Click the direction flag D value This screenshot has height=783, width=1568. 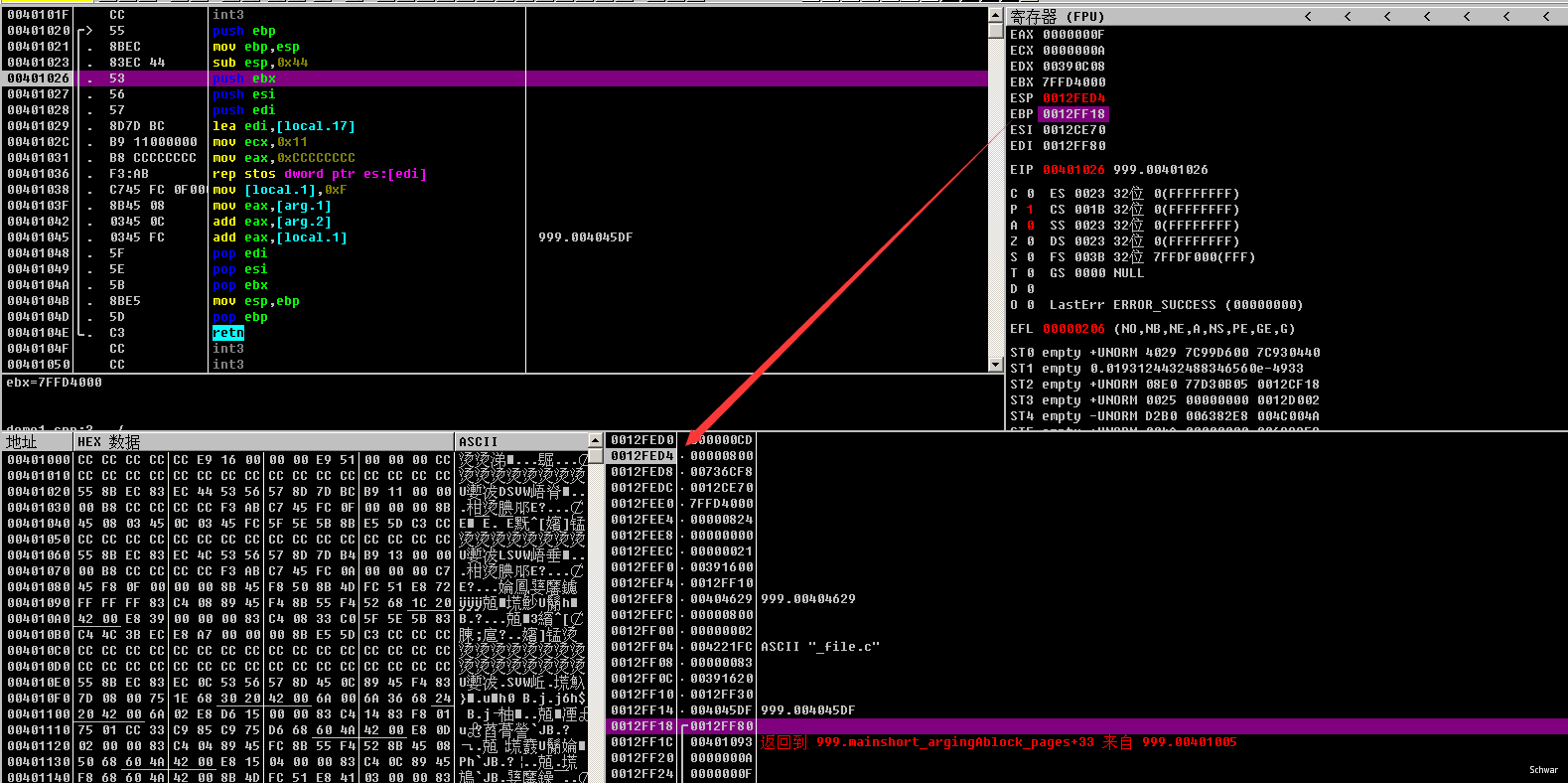point(1030,289)
